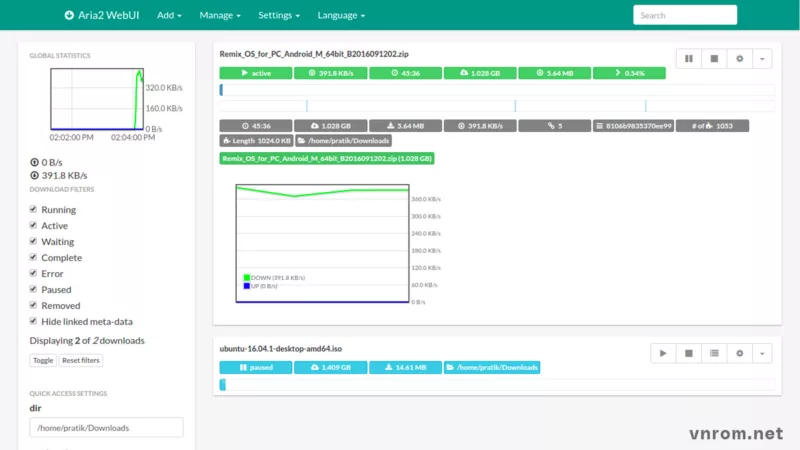Click gray 5.64 MB completed badge
The image size is (800, 450).
[x=405, y=126]
